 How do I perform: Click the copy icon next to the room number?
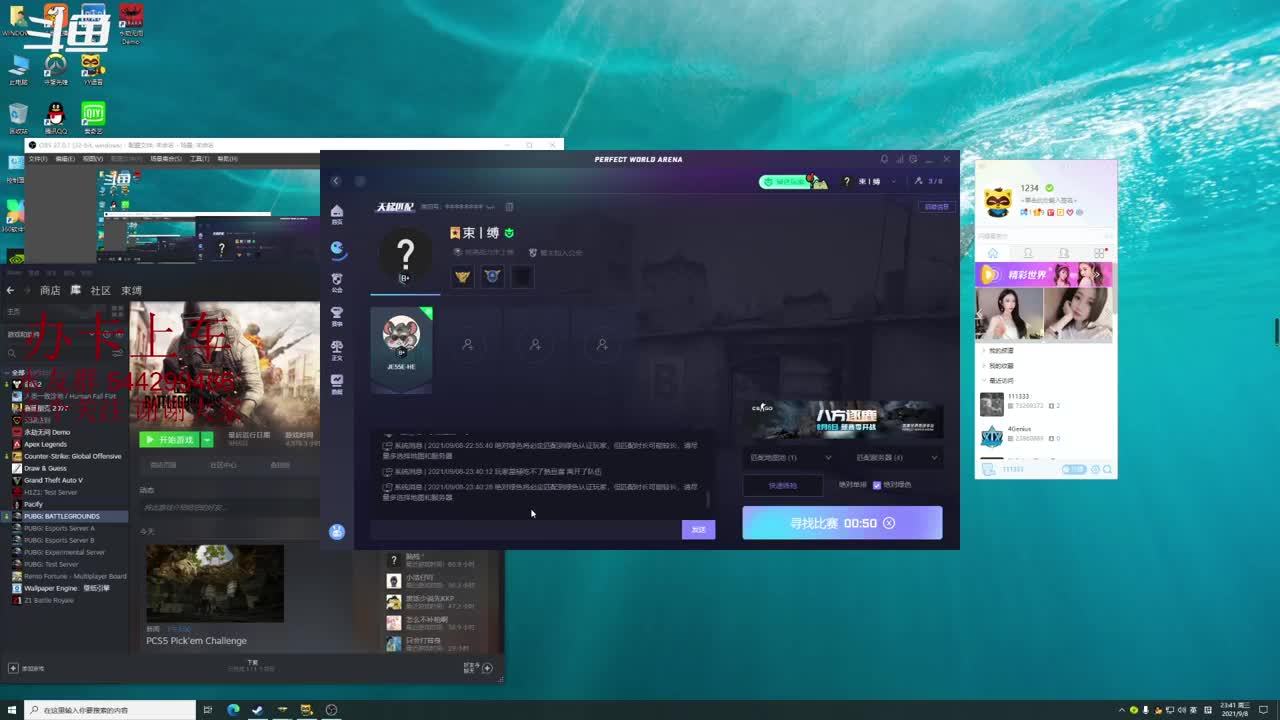(509, 207)
